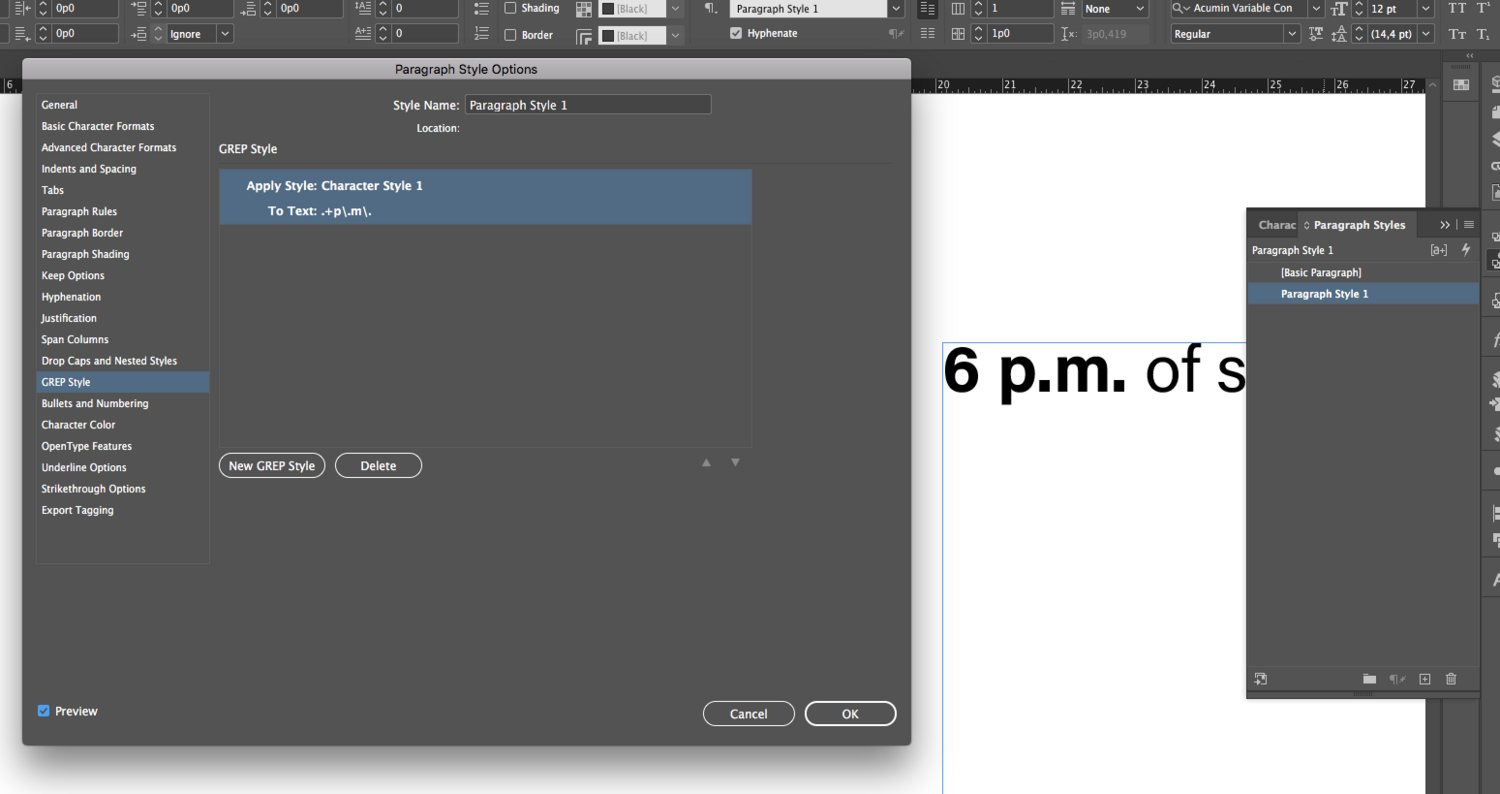The width and height of the screenshot is (1500, 794).
Task: Click the paragraph border corner icon
Action: click(584, 36)
